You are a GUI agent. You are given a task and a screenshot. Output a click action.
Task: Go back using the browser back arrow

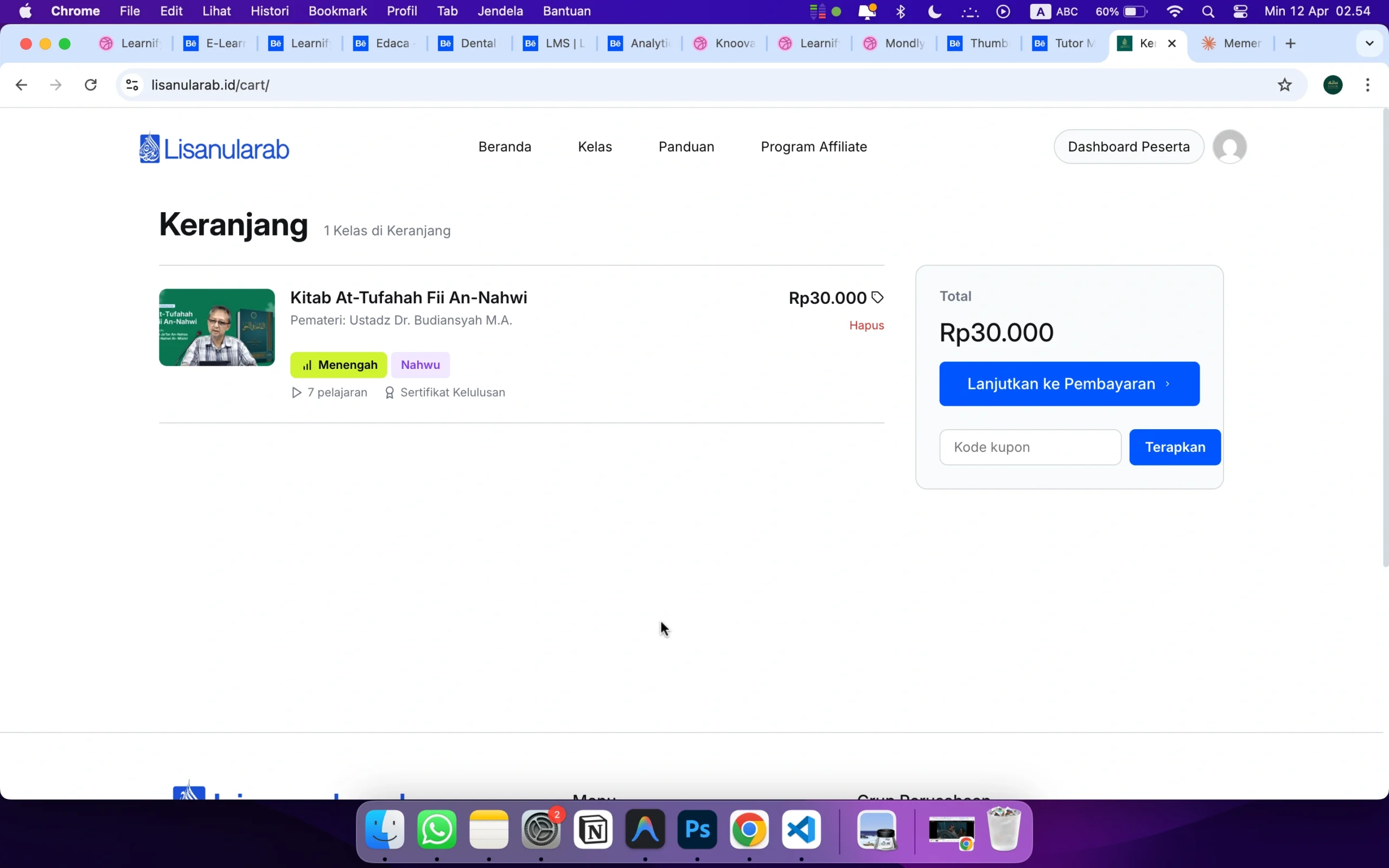(x=21, y=85)
